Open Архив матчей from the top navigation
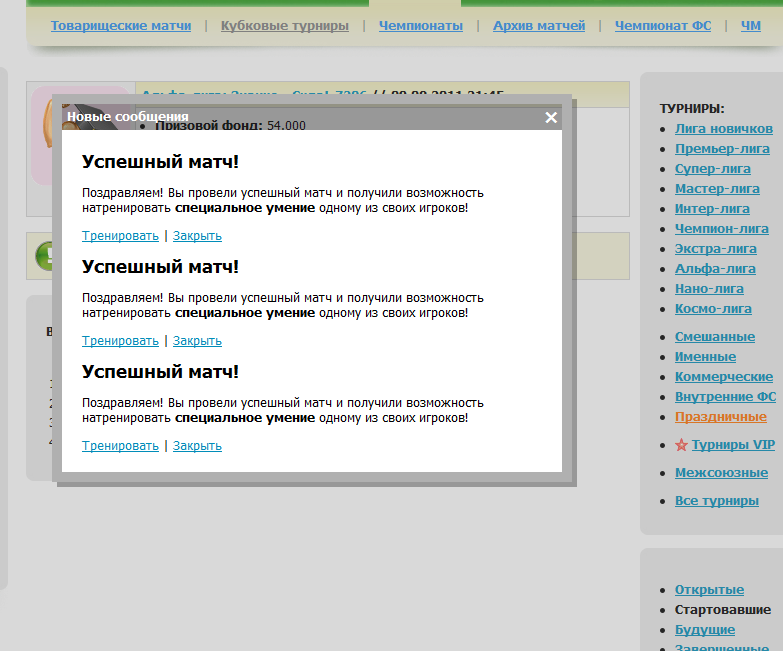The height and width of the screenshot is (651, 783). (x=539, y=25)
